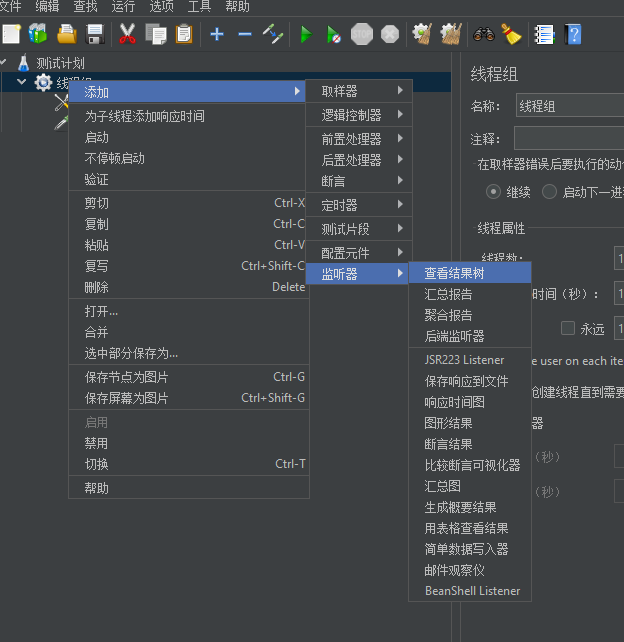Click the Reset search yellow broom icon

point(511,34)
